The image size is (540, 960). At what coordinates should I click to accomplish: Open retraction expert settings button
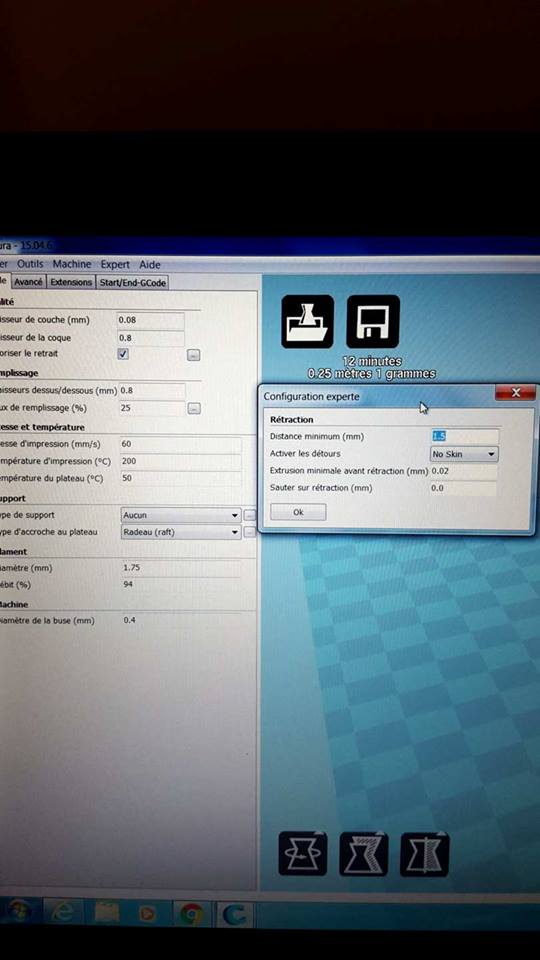click(193, 355)
